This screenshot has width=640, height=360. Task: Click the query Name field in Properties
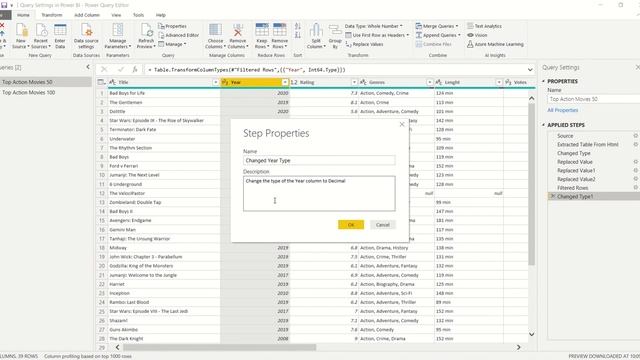593,99
